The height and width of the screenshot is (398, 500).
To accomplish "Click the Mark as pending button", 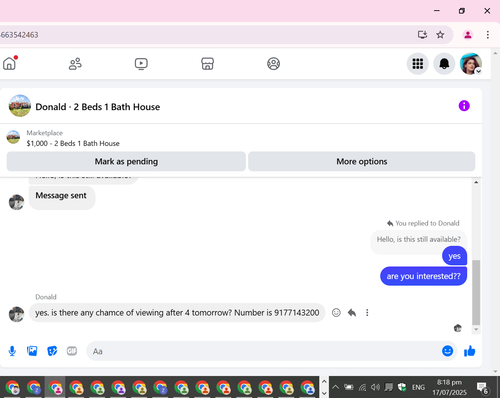I will click(x=126, y=161).
